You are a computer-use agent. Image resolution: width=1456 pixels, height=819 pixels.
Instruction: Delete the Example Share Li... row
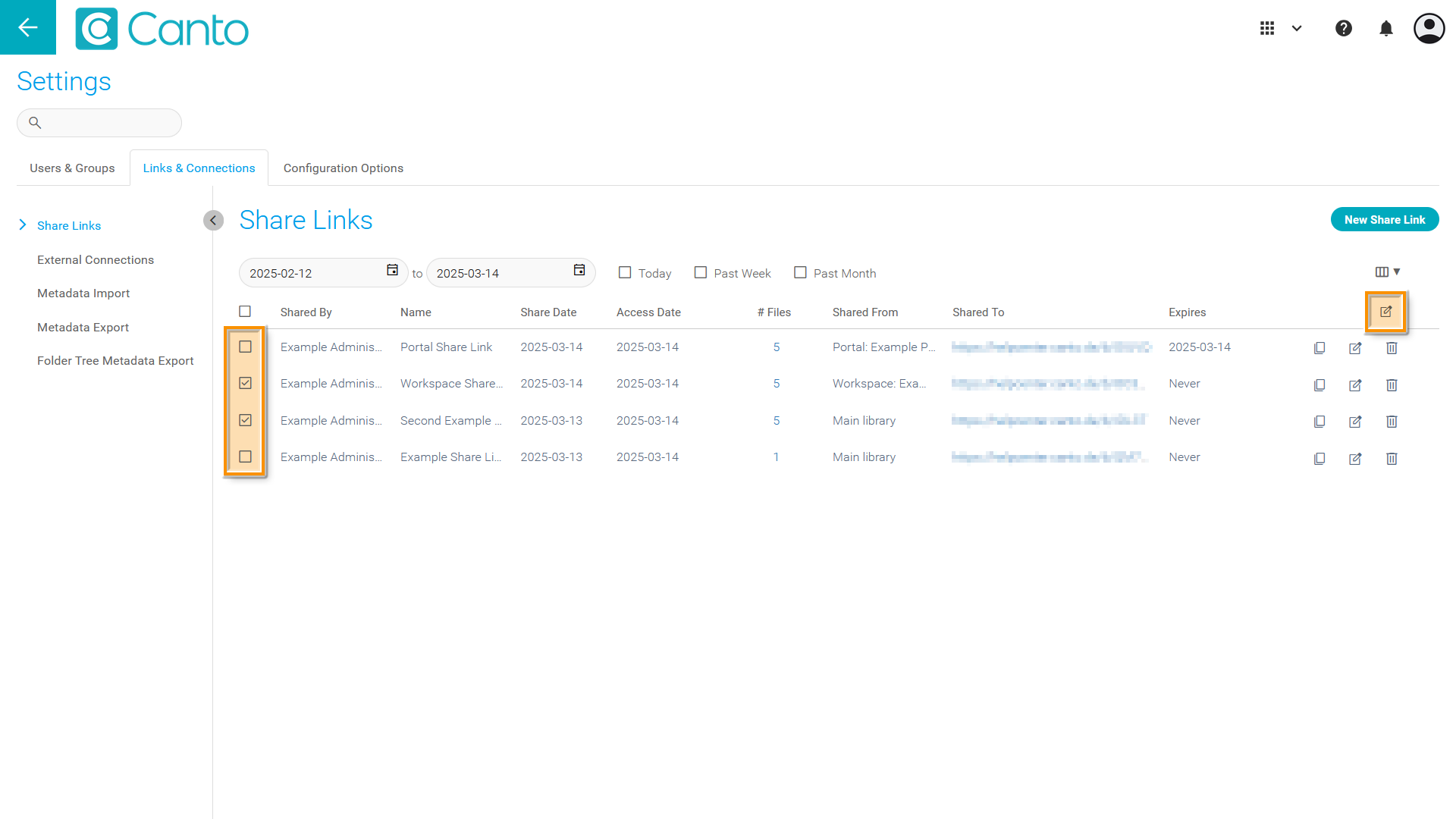pos(1392,458)
